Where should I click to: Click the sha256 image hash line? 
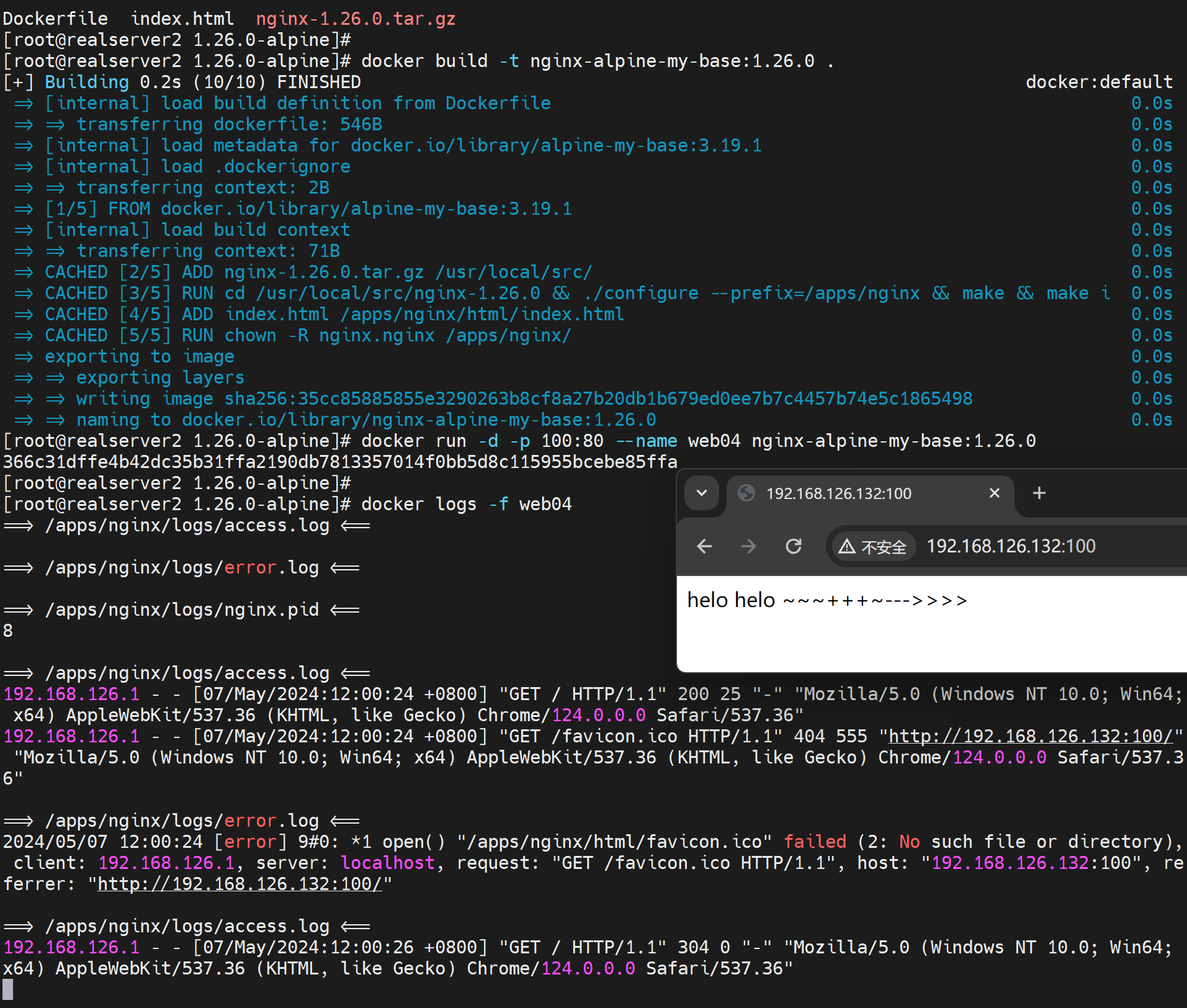598,398
